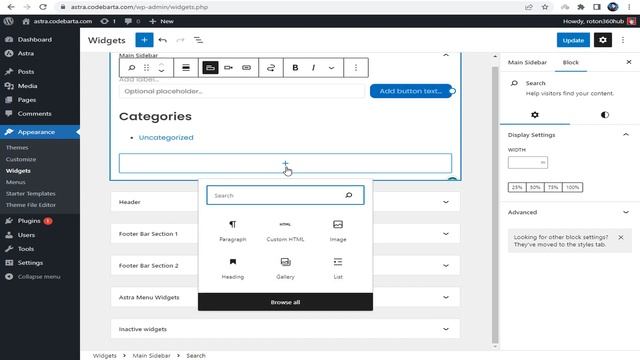Click Browse all blocks button

click(285, 302)
